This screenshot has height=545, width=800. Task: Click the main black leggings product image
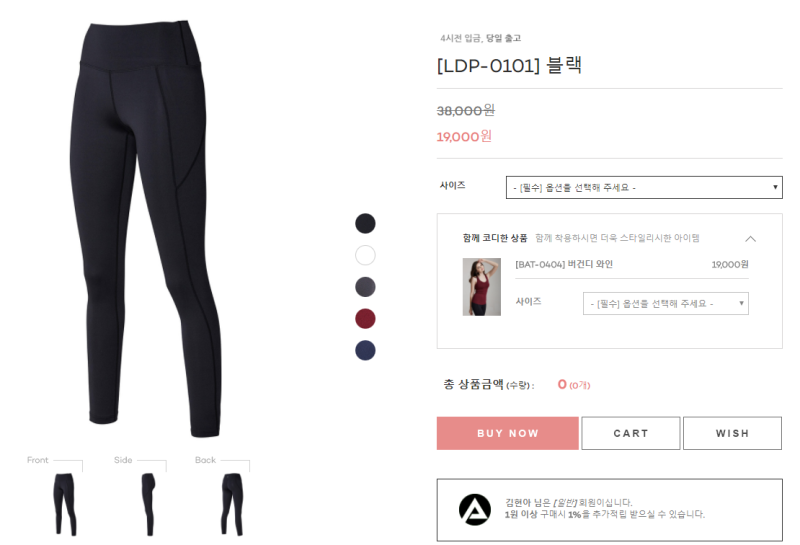point(145,229)
